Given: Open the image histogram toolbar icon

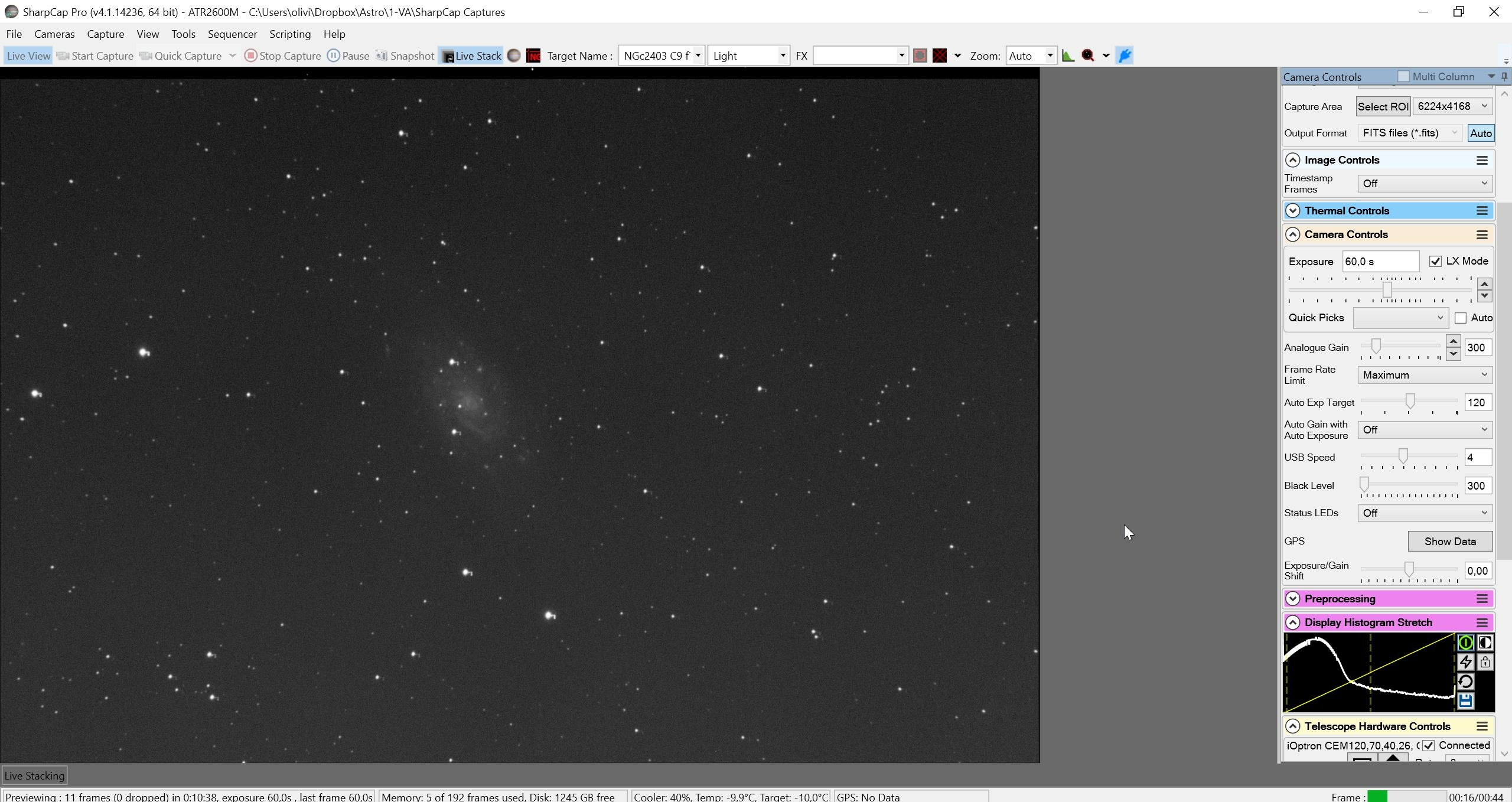Looking at the screenshot, I should coord(1068,56).
